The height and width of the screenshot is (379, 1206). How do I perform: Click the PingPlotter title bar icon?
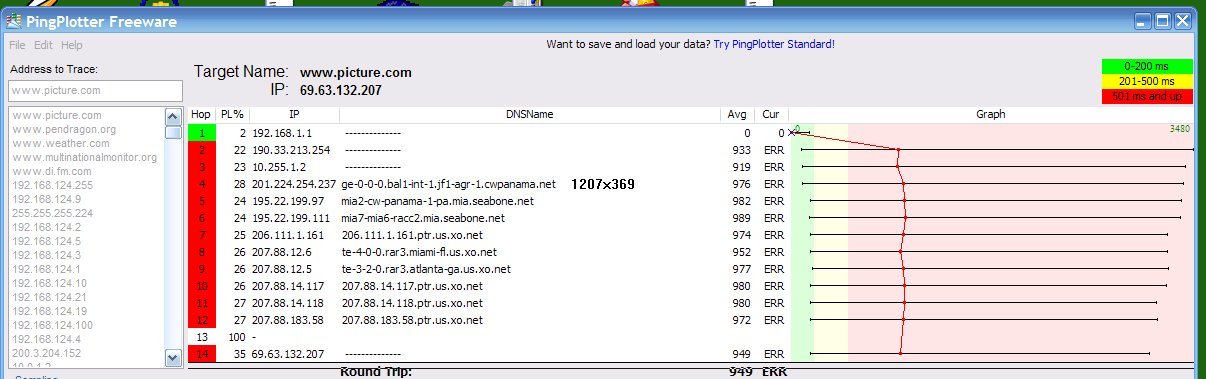[x=13, y=20]
